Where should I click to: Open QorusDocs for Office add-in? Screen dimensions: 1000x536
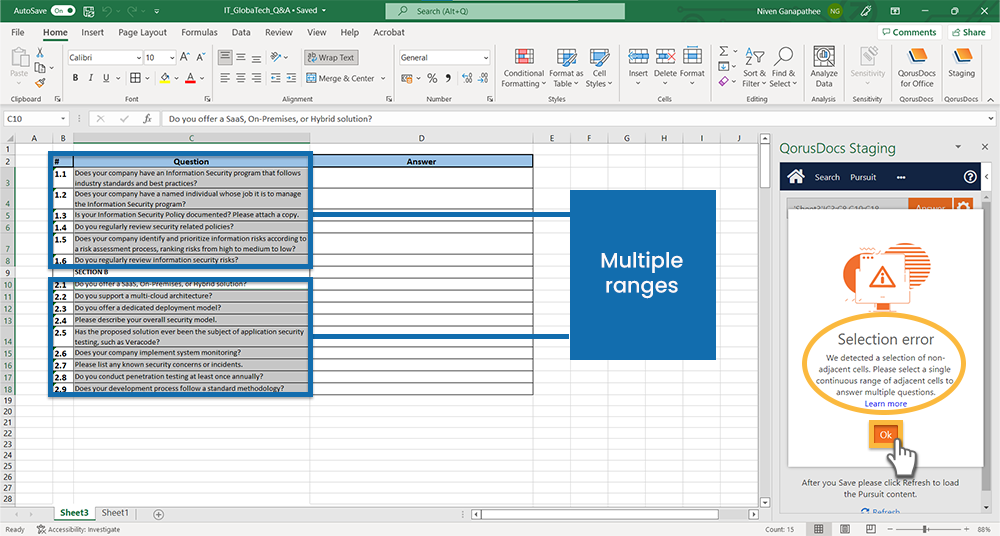tap(916, 68)
